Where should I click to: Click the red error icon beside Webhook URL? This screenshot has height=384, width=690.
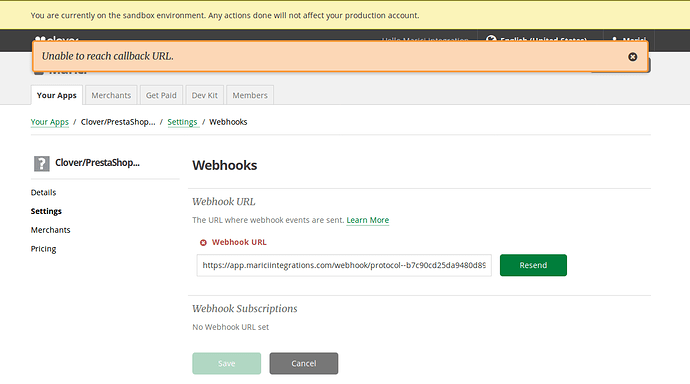[203, 242]
